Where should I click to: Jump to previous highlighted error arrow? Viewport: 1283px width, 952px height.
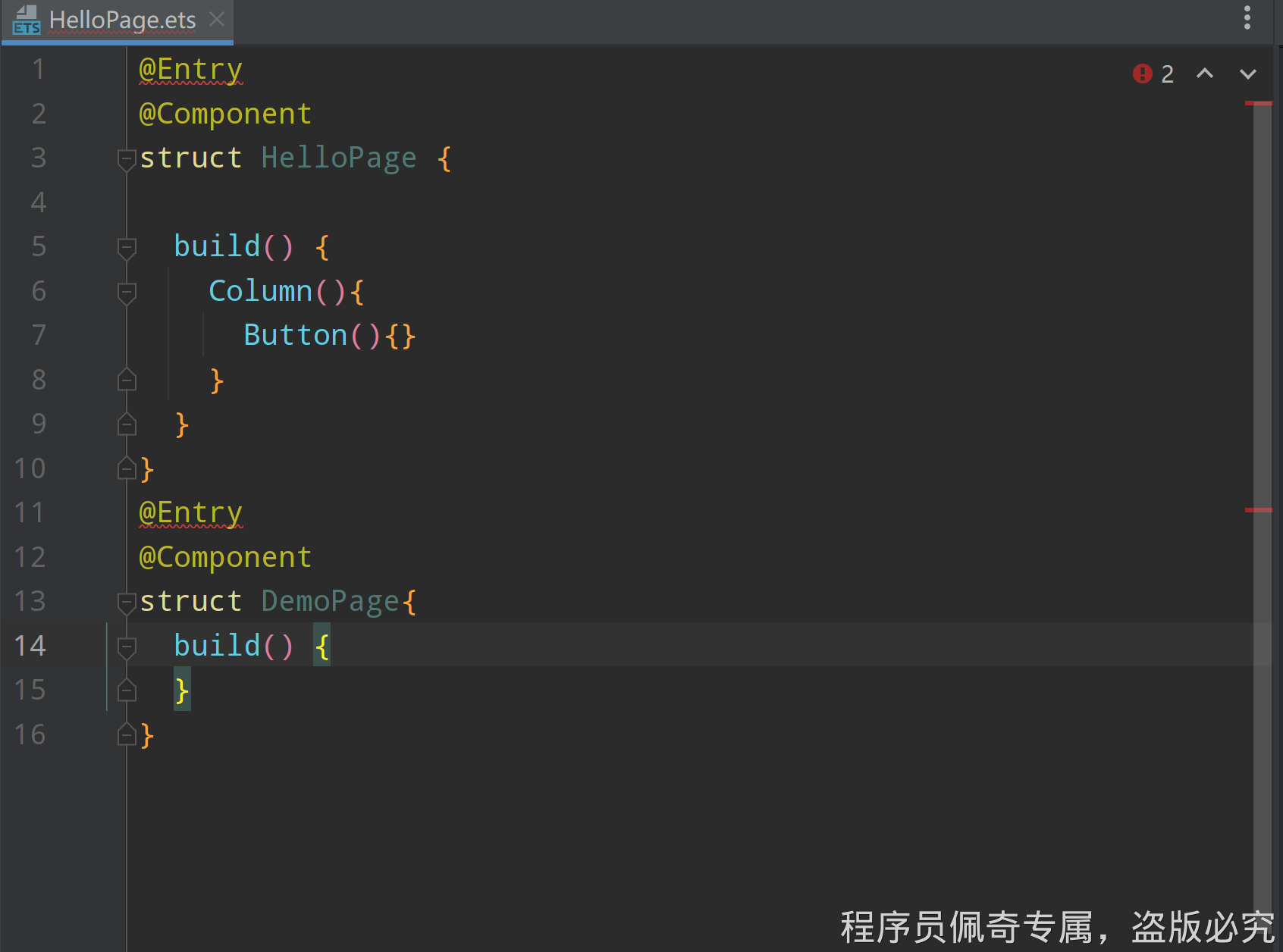coord(1204,74)
